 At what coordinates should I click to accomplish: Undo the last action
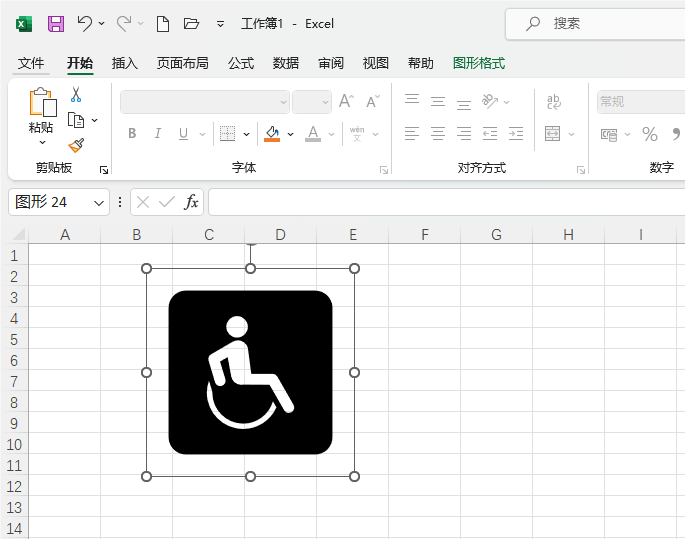(85, 24)
